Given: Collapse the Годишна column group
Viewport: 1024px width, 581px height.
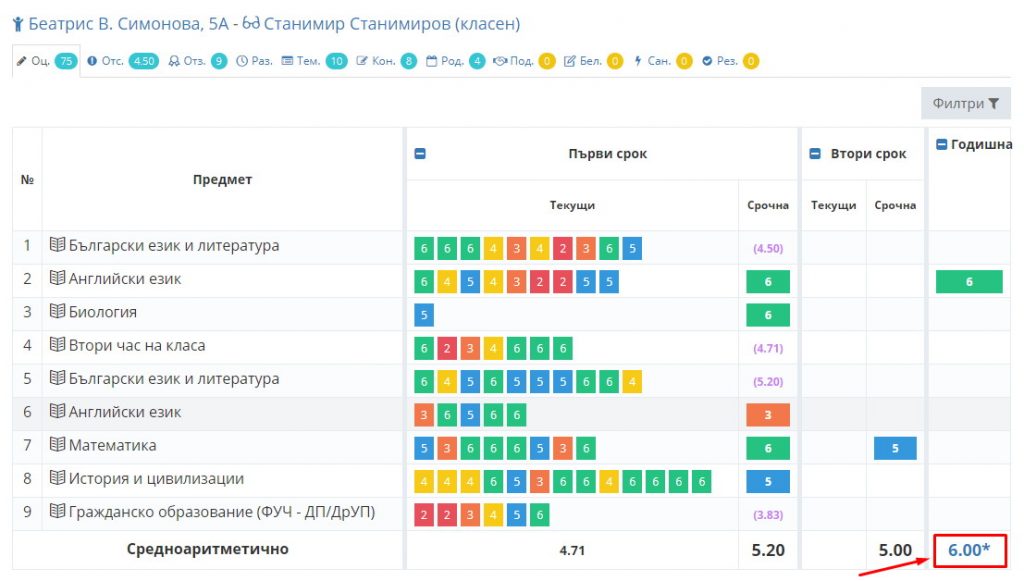Looking at the screenshot, I should tap(942, 145).
